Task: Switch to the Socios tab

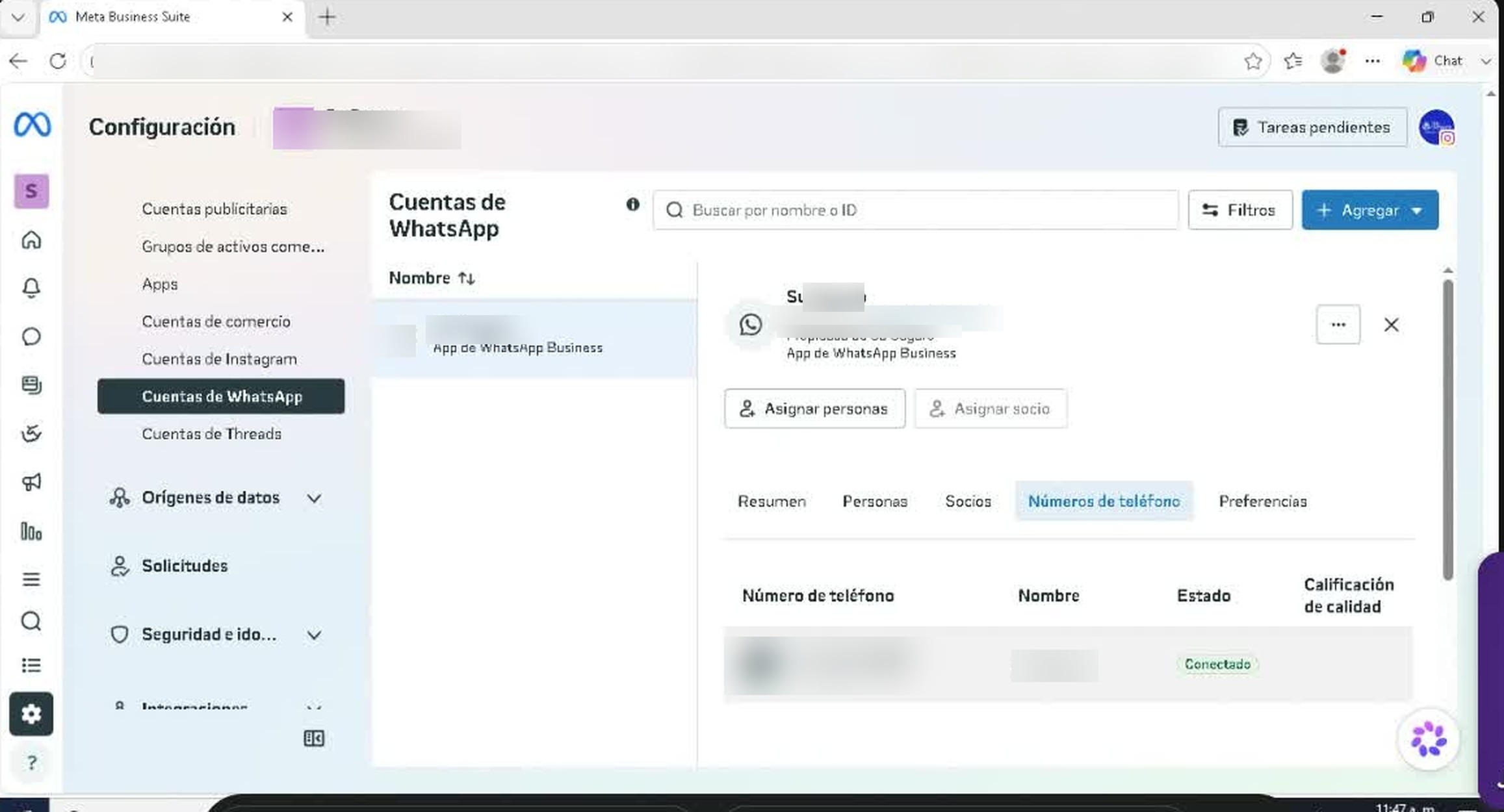Action: (968, 501)
